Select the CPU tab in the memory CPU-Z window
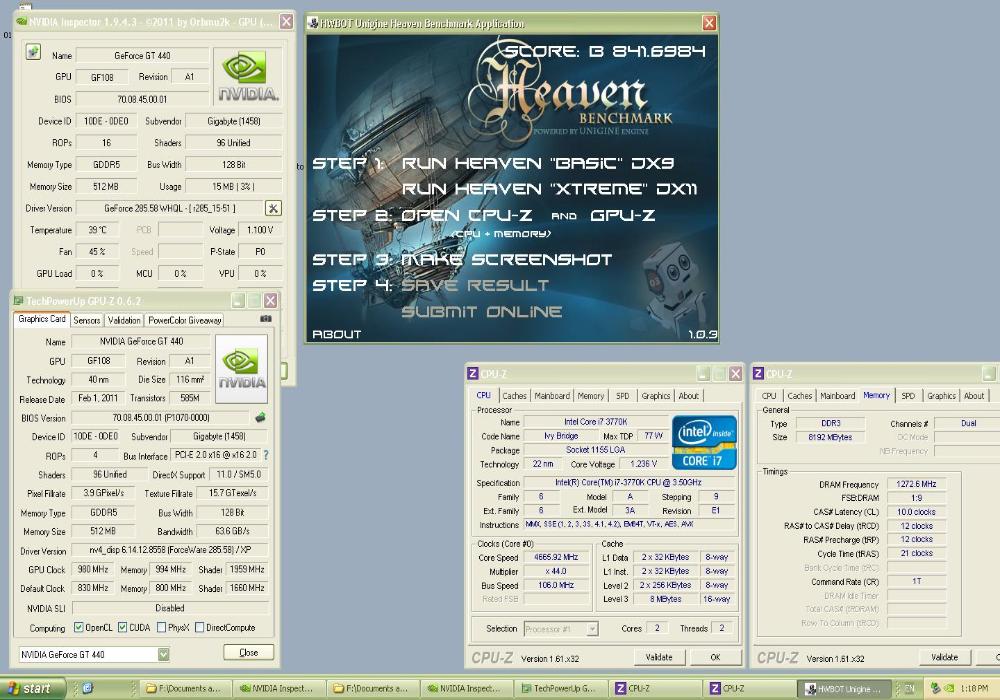 [769, 396]
